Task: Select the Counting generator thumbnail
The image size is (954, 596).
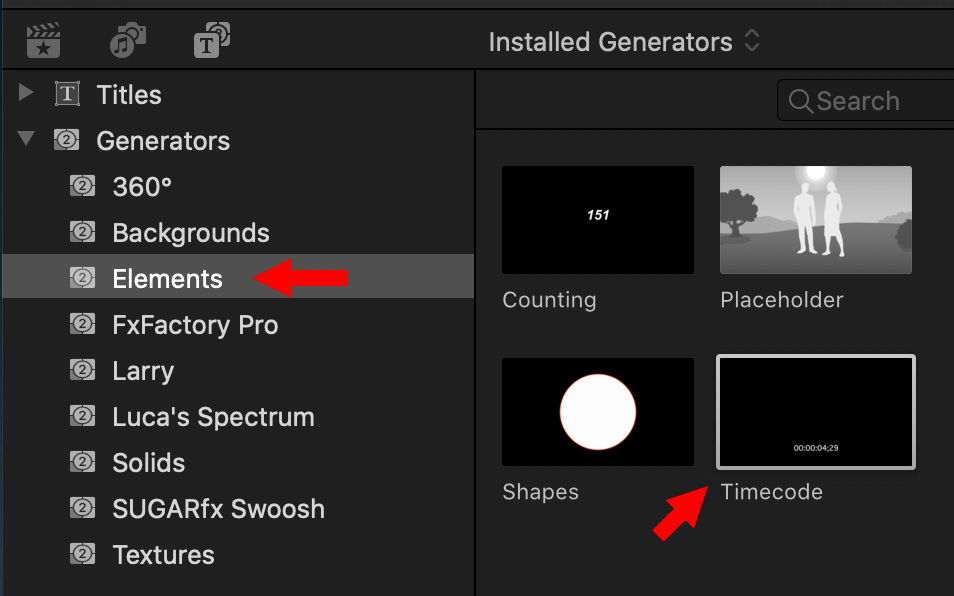Action: click(597, 220)
